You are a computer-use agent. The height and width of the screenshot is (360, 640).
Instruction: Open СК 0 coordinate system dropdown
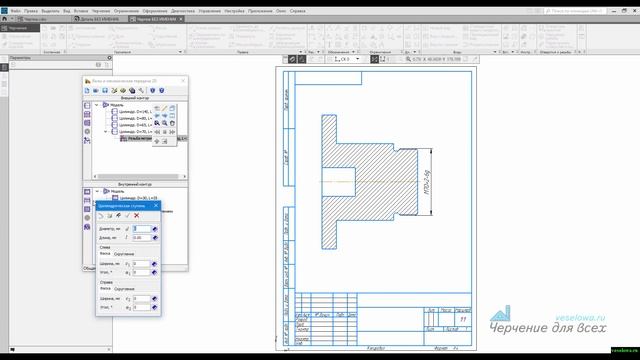coord(358,59)
